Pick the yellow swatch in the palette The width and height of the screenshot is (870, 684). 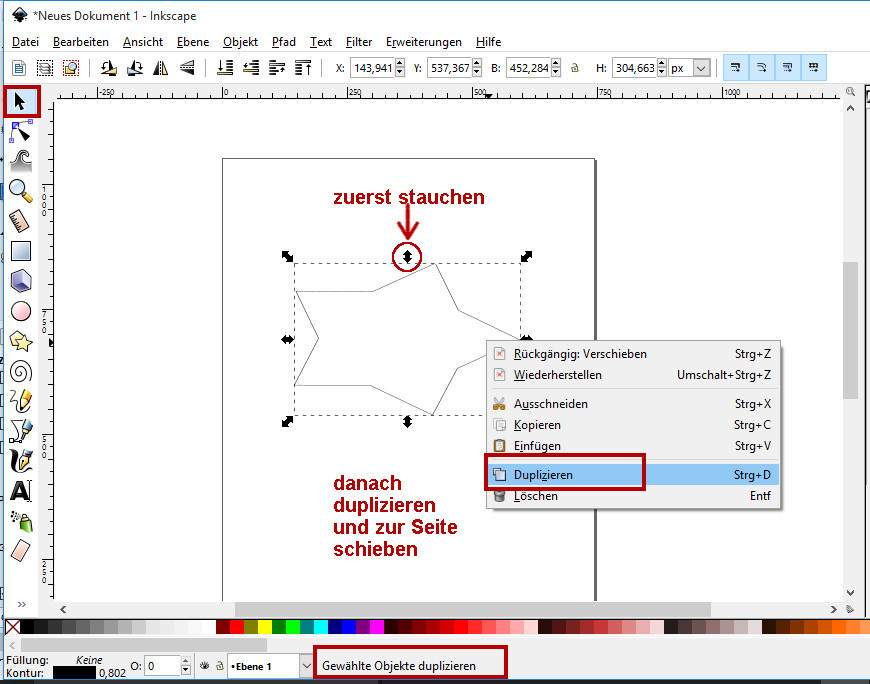[x=265, y=627]
